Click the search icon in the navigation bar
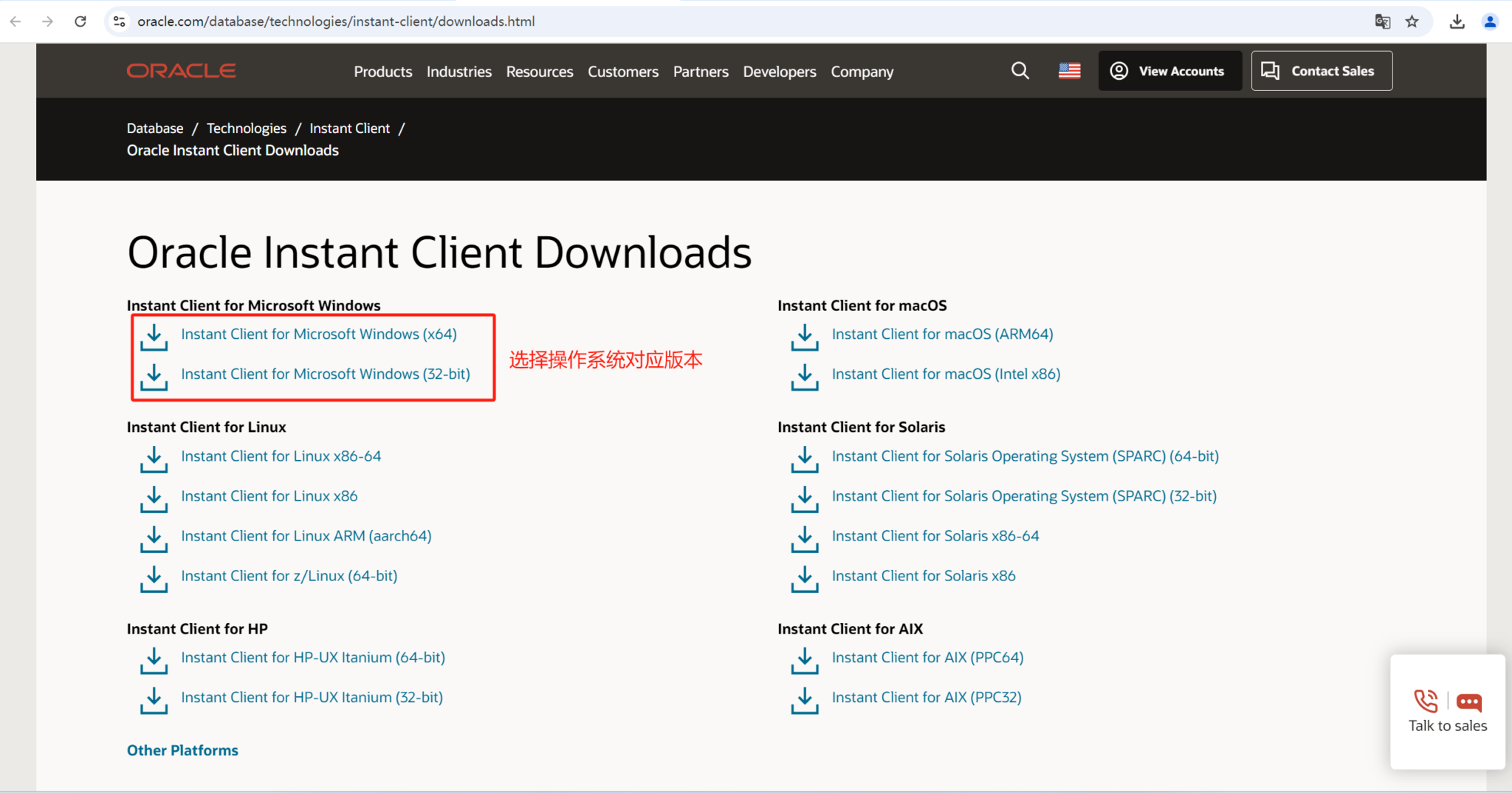Viewport: 1512px width, 793px height. pyautogui.click(x=1020, y=71)
